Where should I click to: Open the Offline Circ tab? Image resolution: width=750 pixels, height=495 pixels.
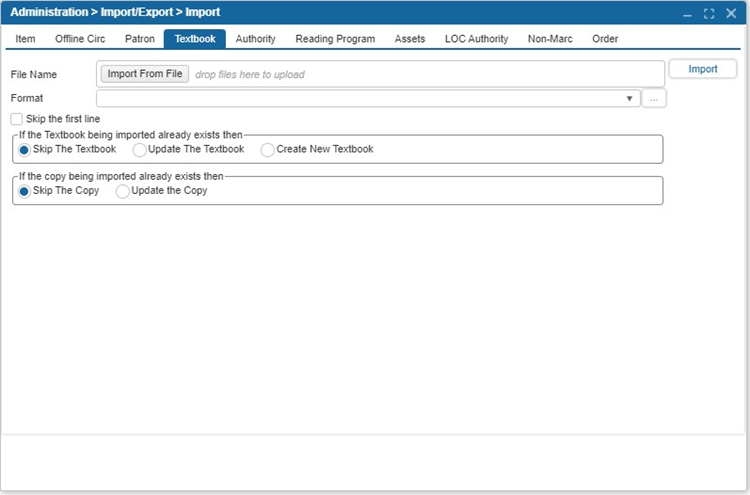[x=80, y=39]
